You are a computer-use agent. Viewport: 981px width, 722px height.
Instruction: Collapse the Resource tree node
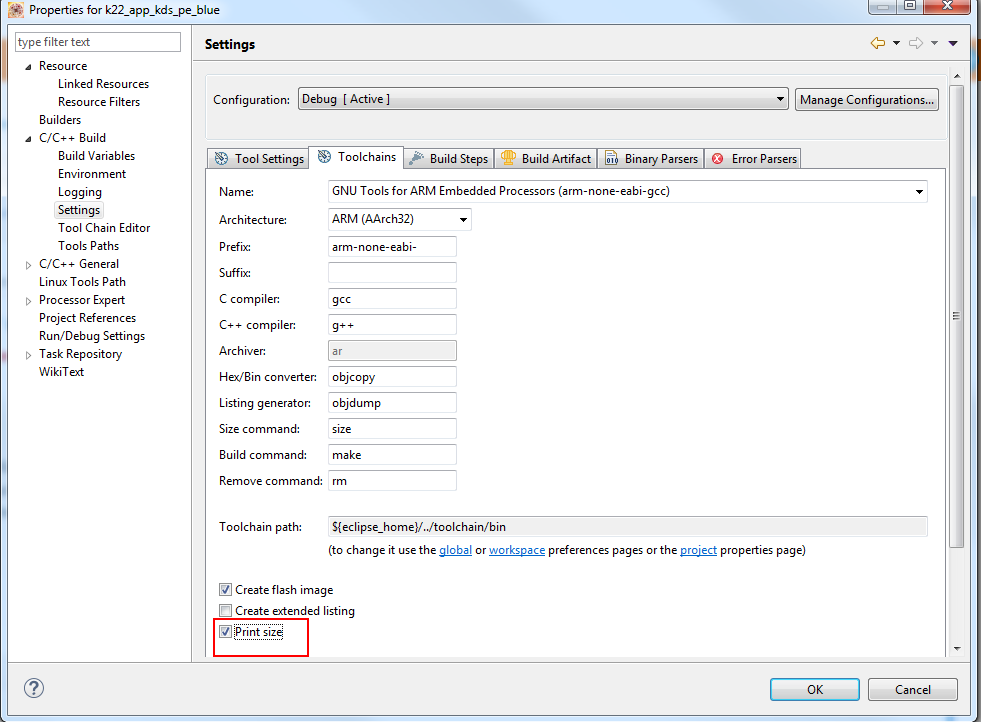[x=28, y=66]
